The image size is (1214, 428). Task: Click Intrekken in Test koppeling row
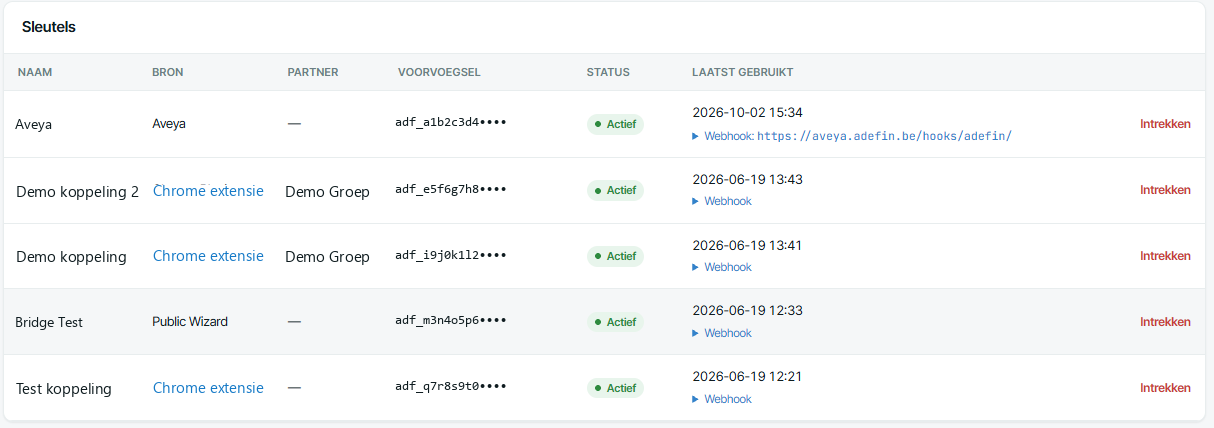pos(1165,388)
